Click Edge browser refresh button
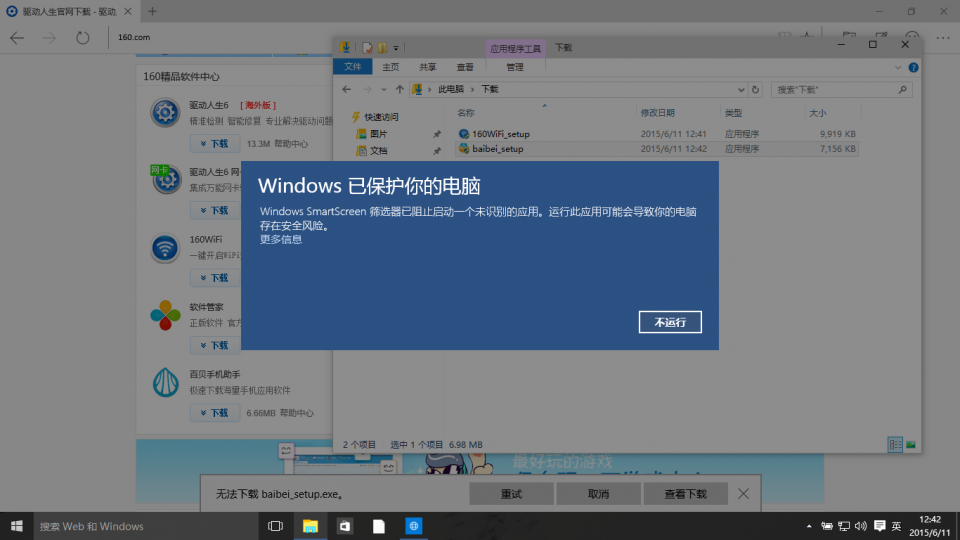The width and height of the screenshot is (960, 540). click(83, 37)
